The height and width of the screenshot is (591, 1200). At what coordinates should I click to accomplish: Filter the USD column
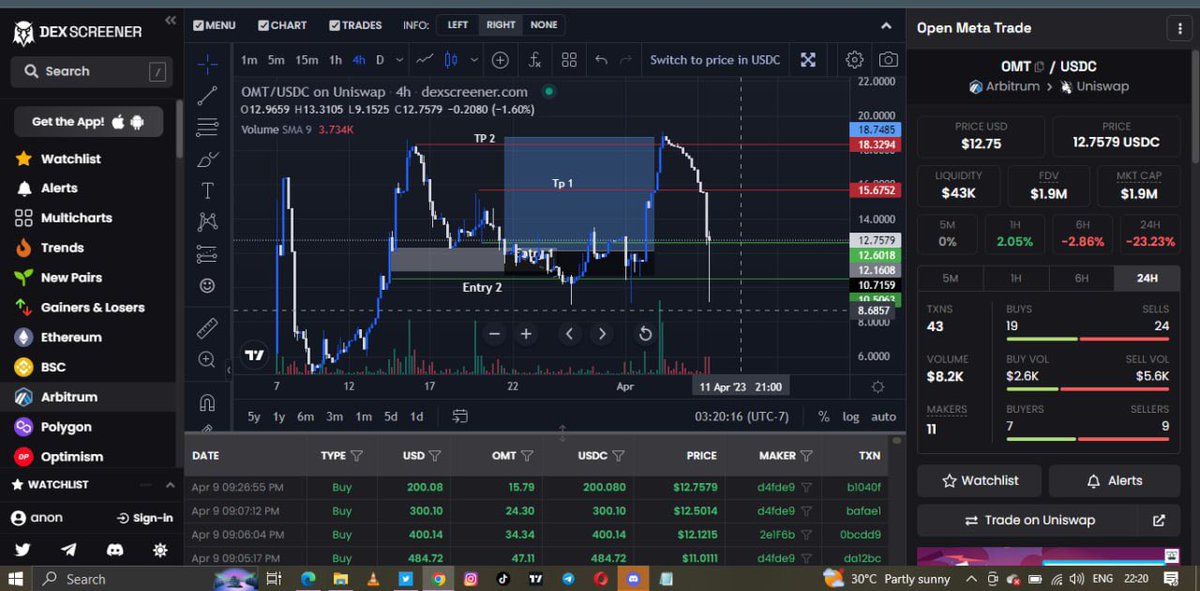(x=435, y=455)
